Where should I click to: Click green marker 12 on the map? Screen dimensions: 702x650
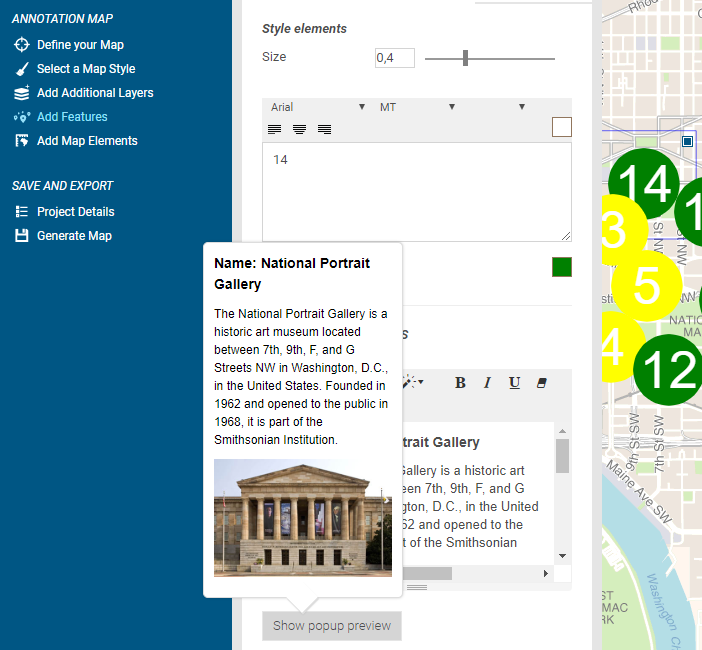[669, 370]
